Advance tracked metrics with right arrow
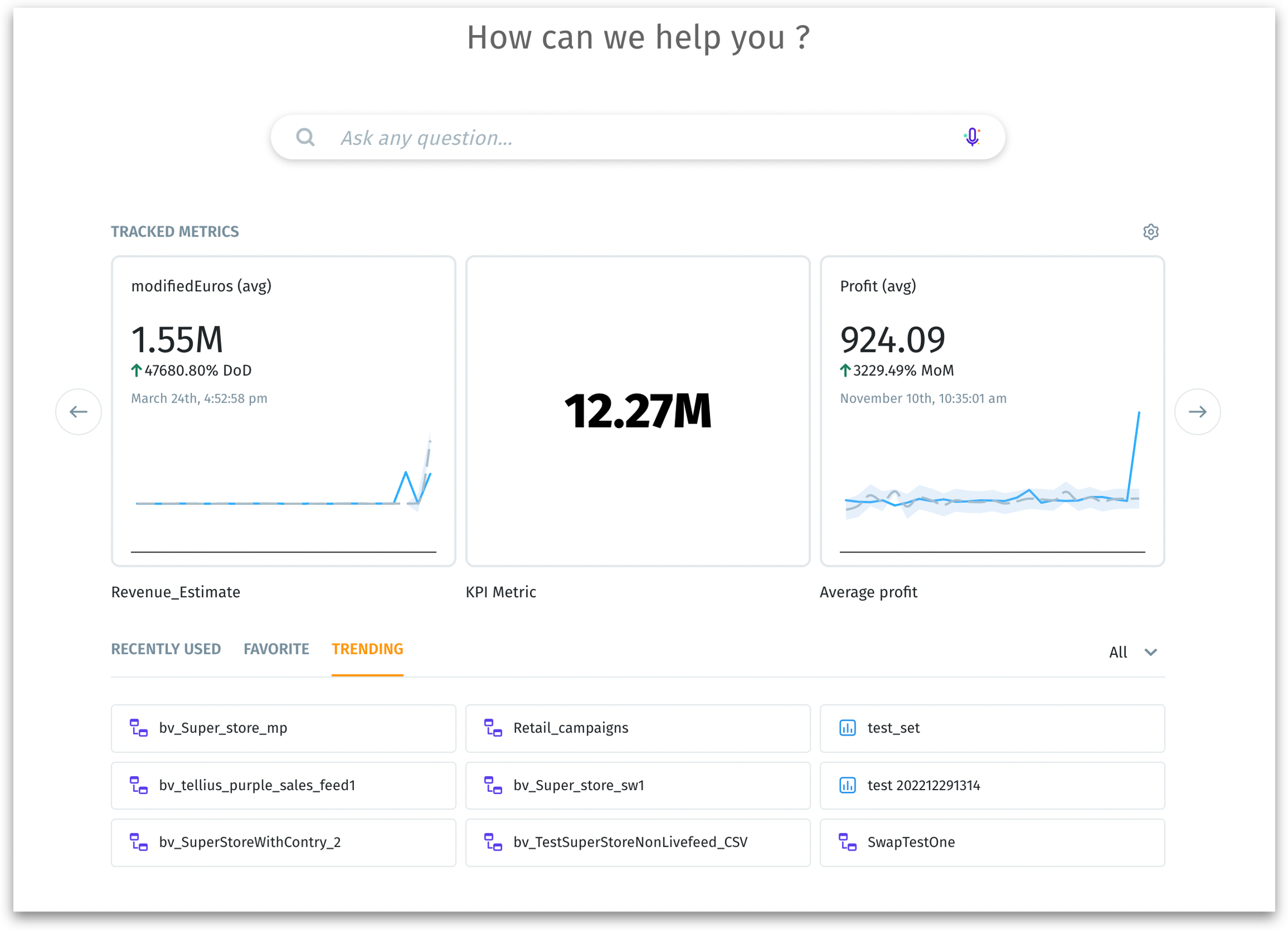This screenshot has height=930, width=1288. point(1197,411)
